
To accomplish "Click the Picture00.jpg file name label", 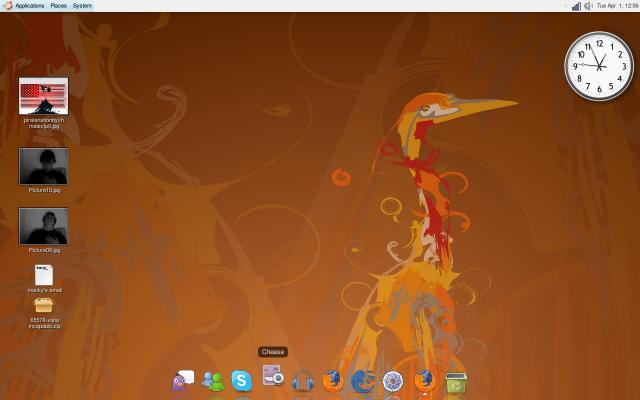I will (44, 250).
